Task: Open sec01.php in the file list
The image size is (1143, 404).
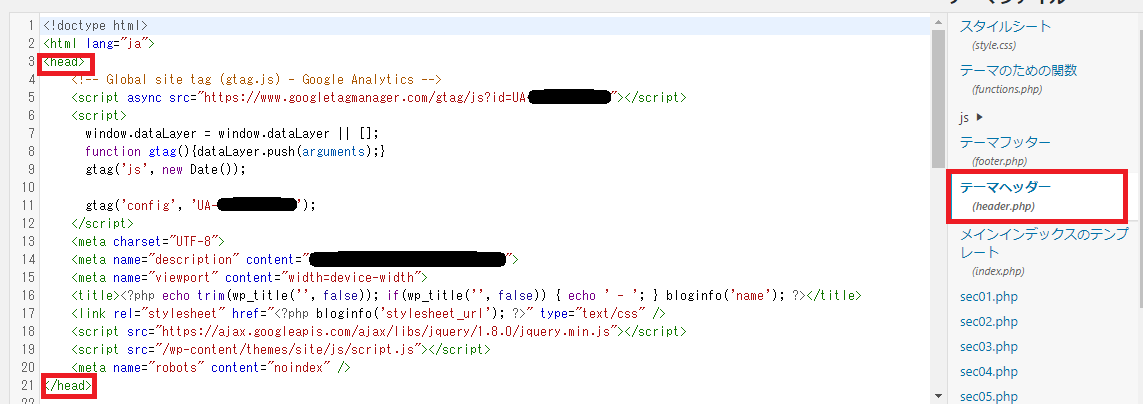Action: click(x=989, y=297)
